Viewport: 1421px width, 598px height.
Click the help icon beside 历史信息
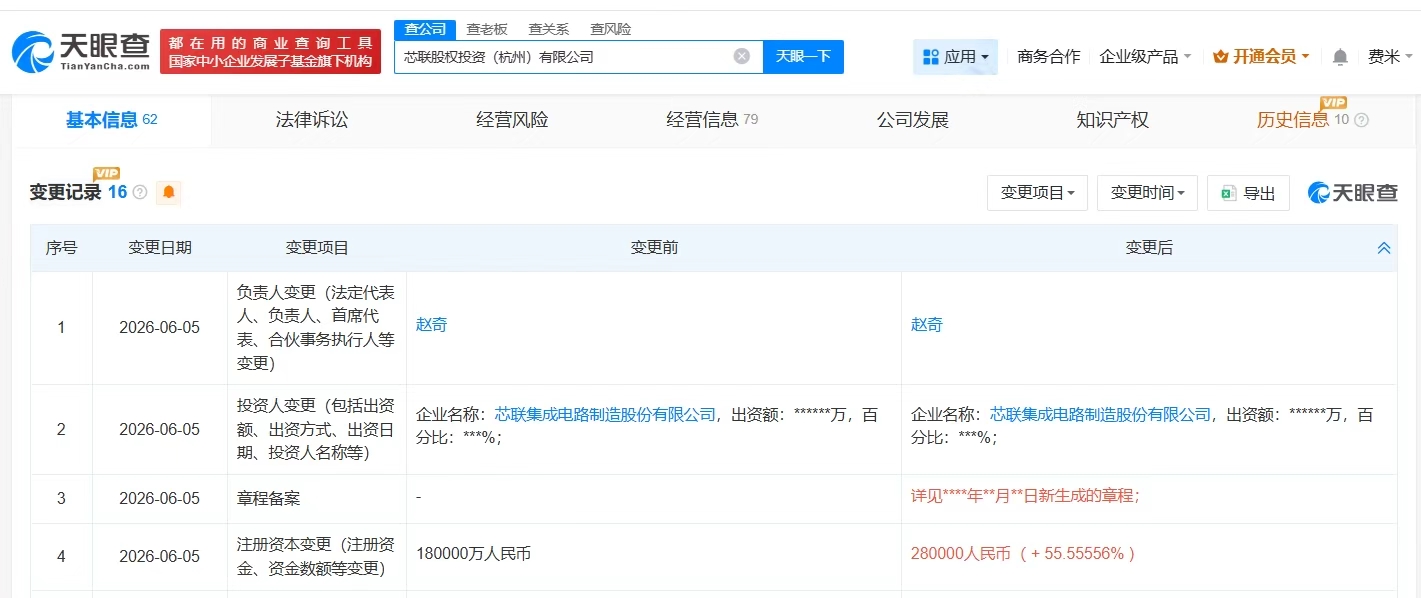click(1361, 120)
